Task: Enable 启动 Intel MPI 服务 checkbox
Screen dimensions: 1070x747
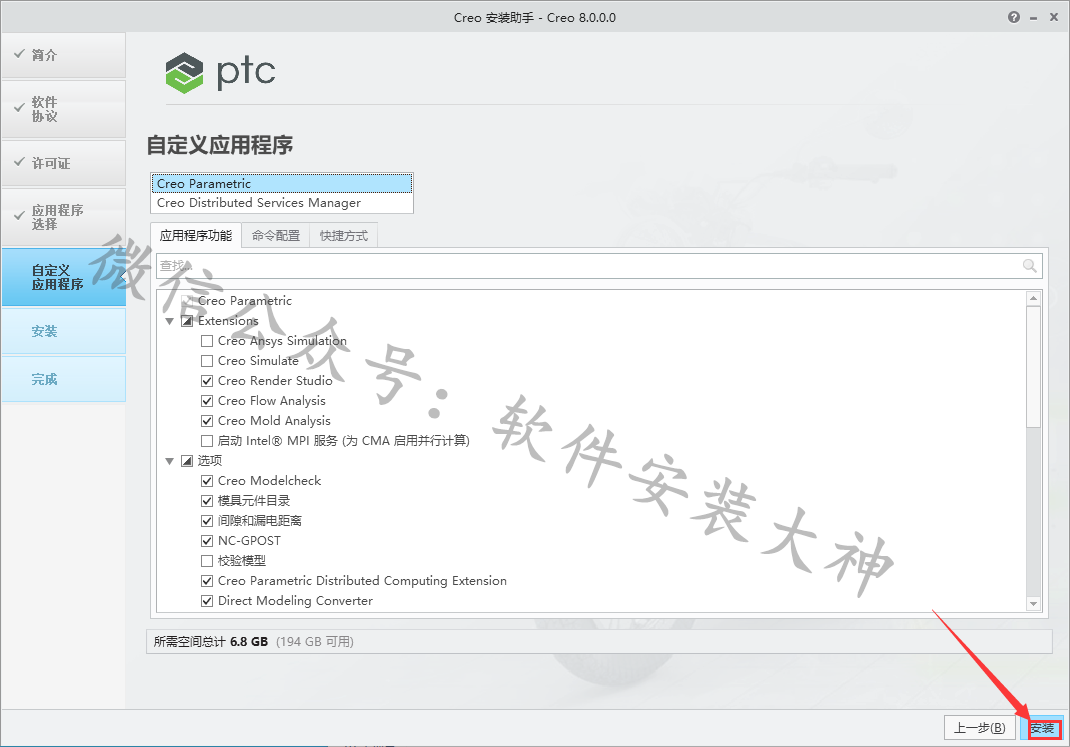Action: (207, 441)
